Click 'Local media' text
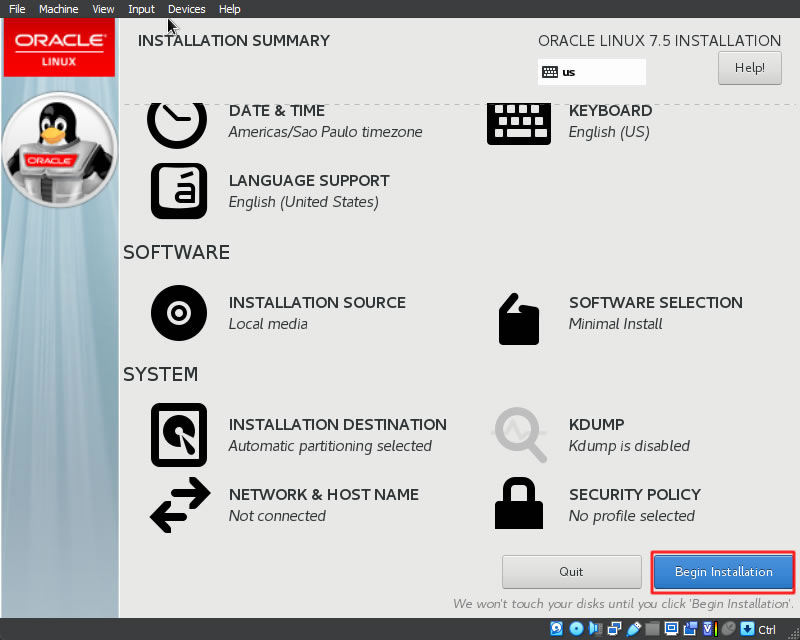This screenshot has width=800, height=640. click(268, 324)
